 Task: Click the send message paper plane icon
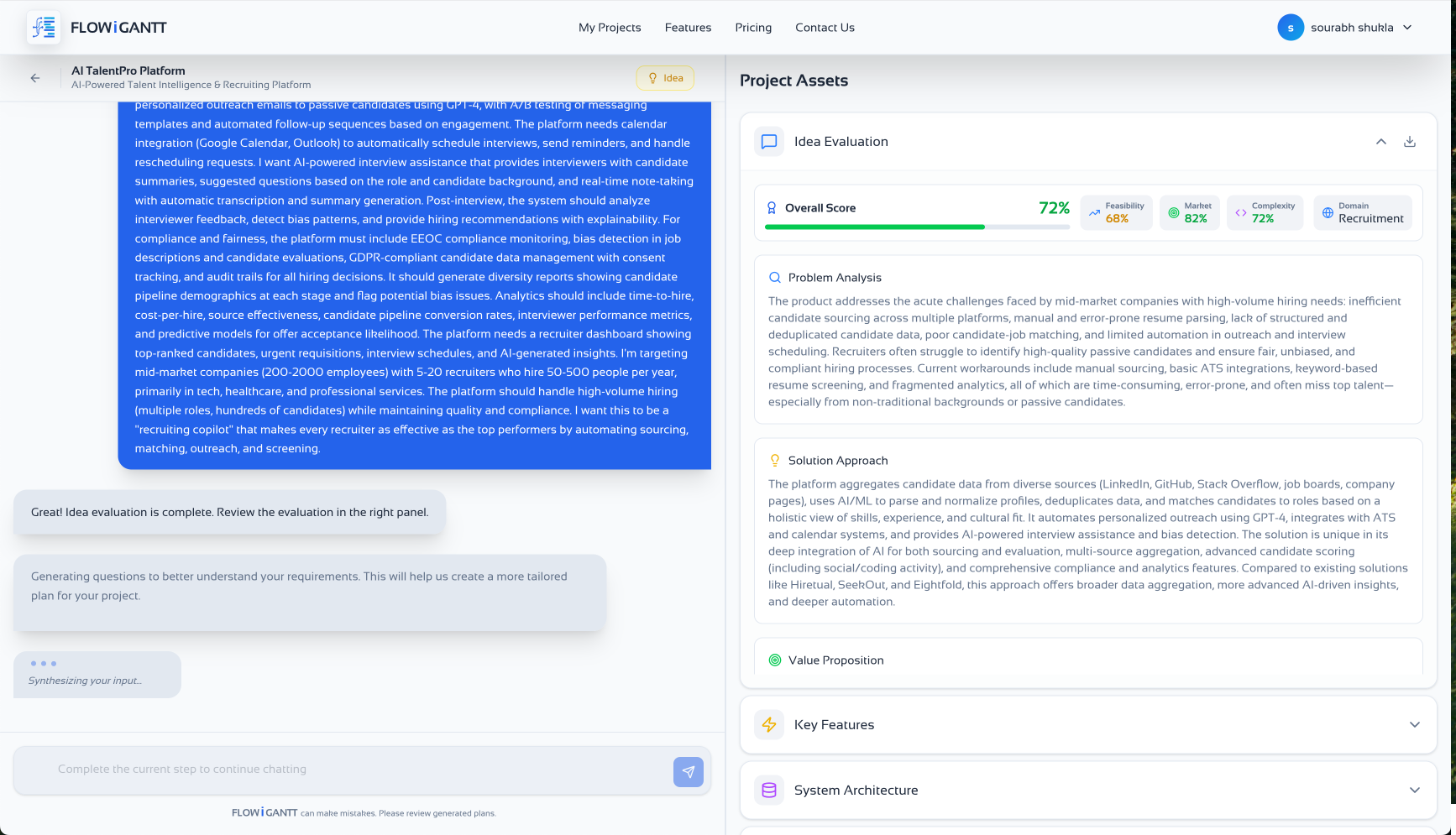pyautogui.click(x=688, y=772)
